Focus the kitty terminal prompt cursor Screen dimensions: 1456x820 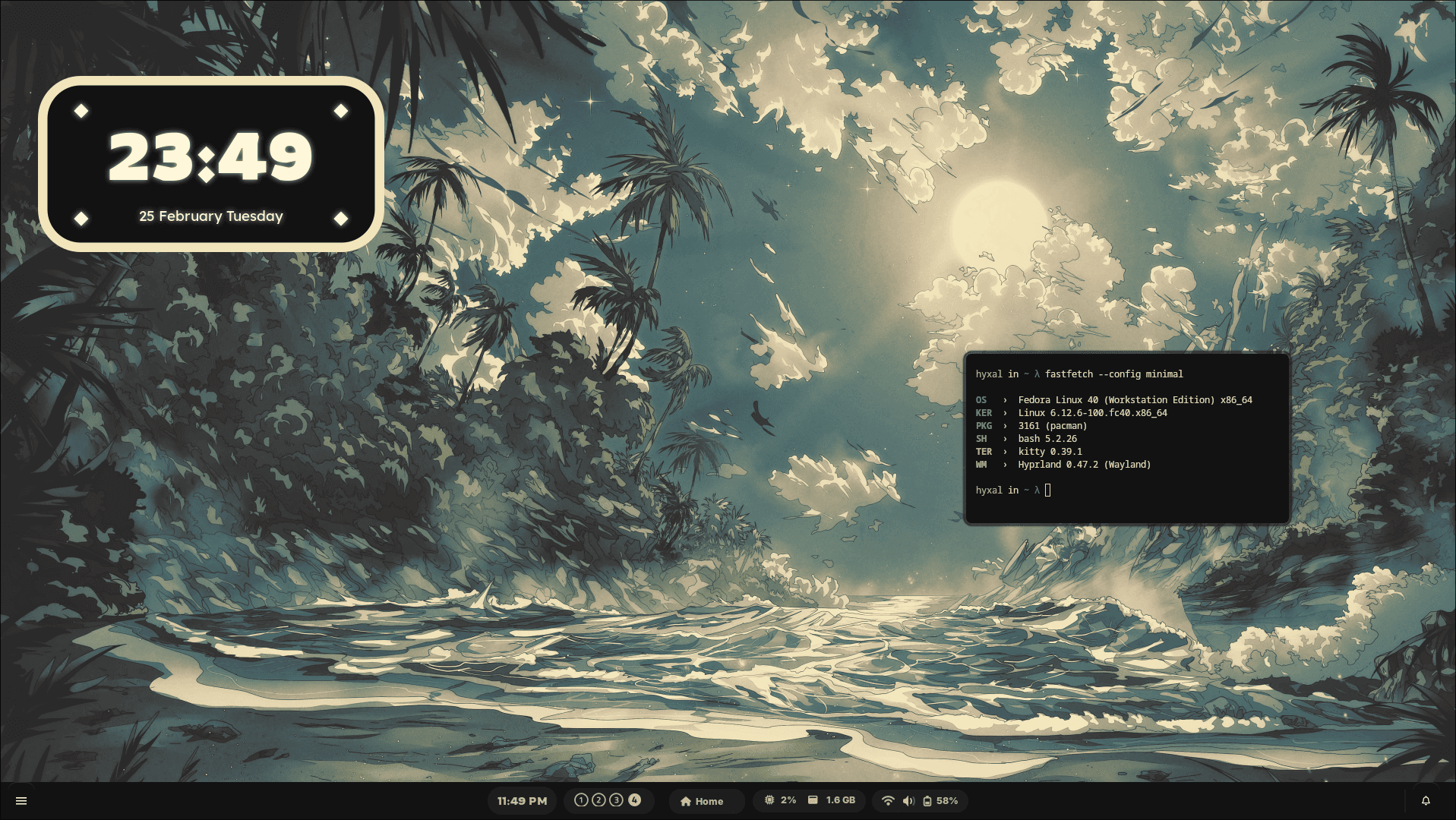1048,490
